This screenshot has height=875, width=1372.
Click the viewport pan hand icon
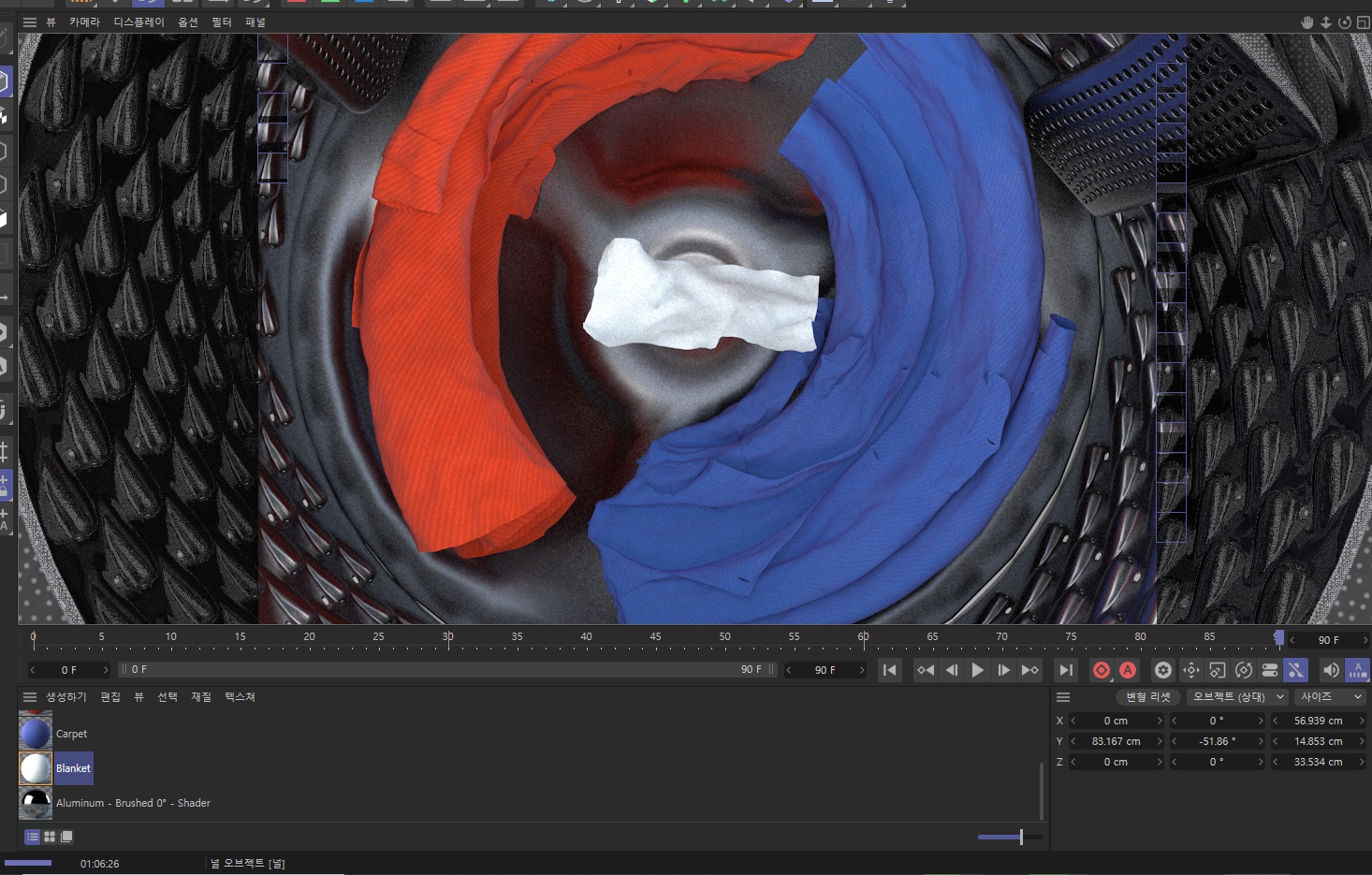click(x=1307, y=22)
